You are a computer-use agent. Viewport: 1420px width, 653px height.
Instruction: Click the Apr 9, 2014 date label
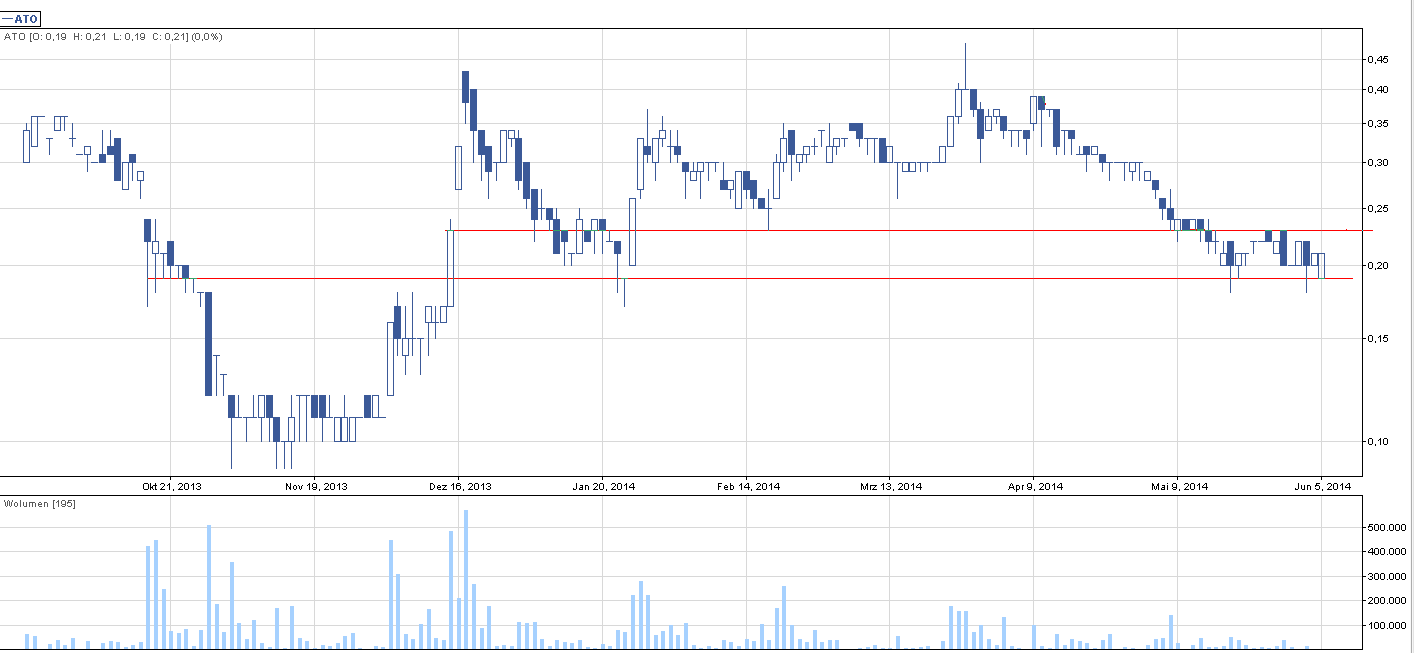tap(1035, 487)
